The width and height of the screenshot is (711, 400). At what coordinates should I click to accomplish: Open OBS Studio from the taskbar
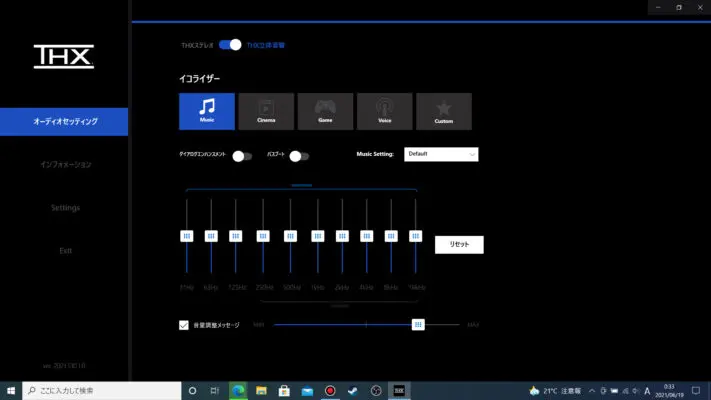(x=376, y=390)
